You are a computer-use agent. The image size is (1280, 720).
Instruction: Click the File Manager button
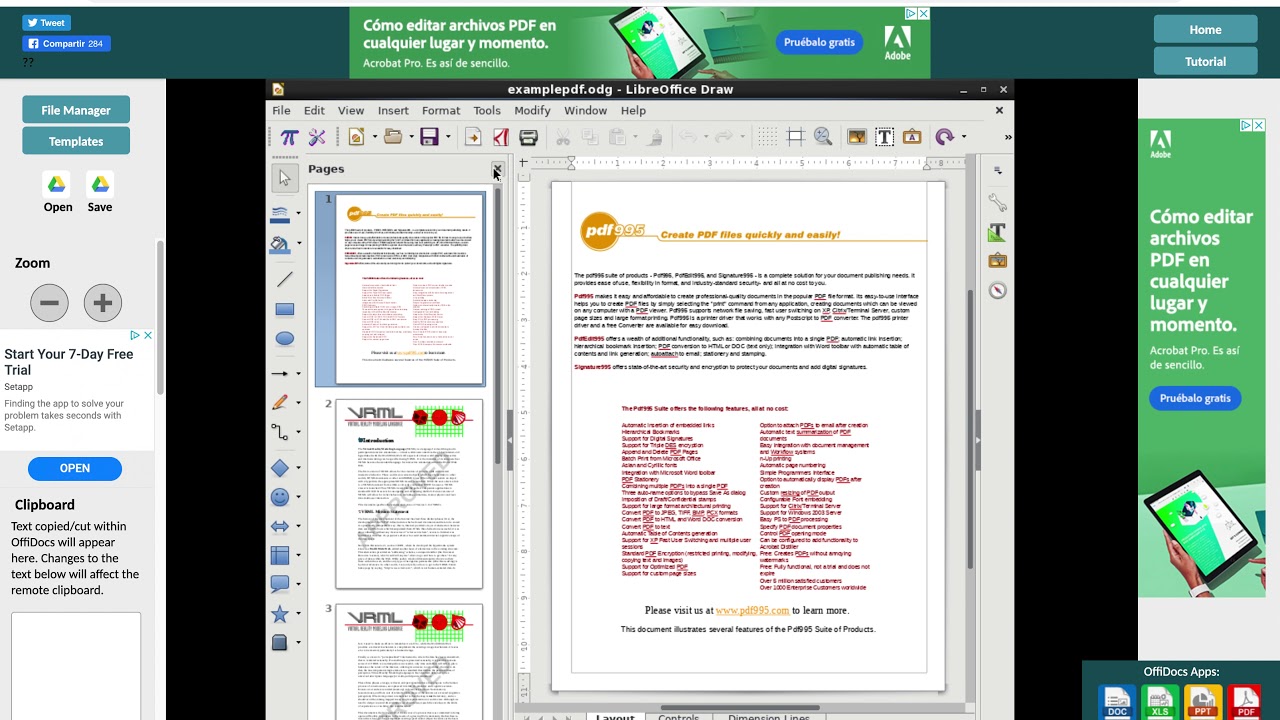[76, 110]
